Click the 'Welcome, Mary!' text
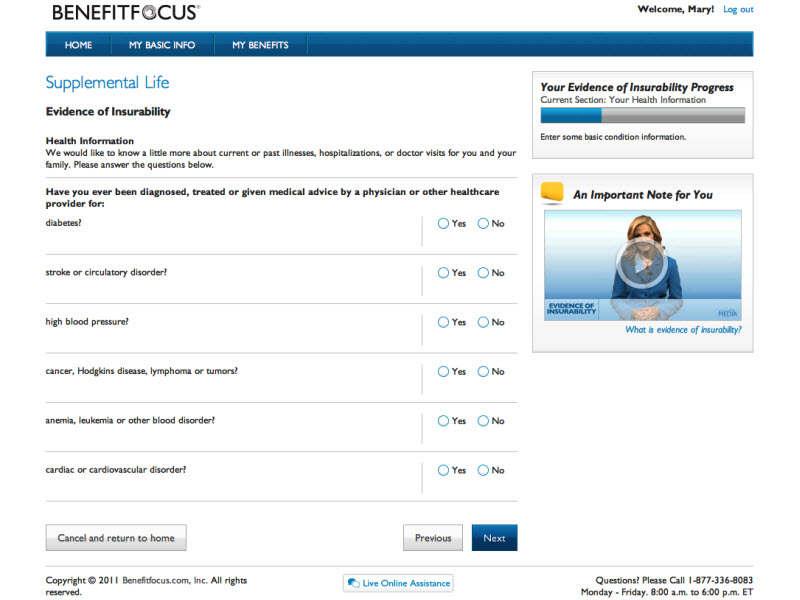The width and height of the screenshot is (800, 600). click(x=676, y=9)
